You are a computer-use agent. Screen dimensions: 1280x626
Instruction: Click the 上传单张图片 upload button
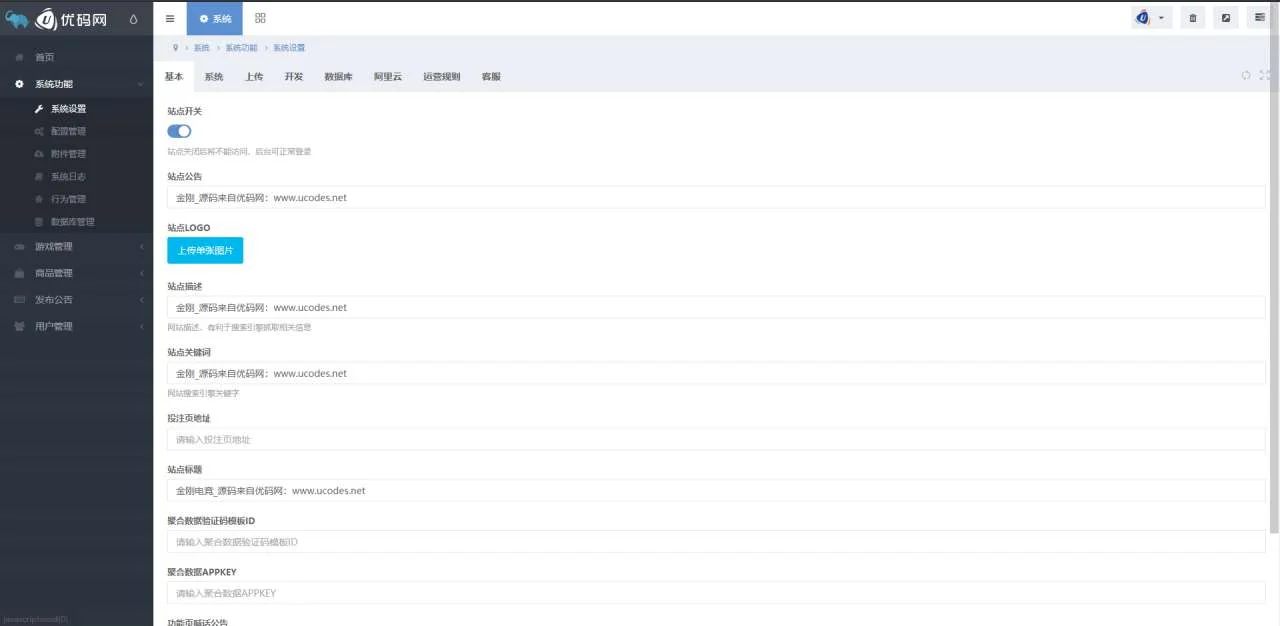click(205, 250)
